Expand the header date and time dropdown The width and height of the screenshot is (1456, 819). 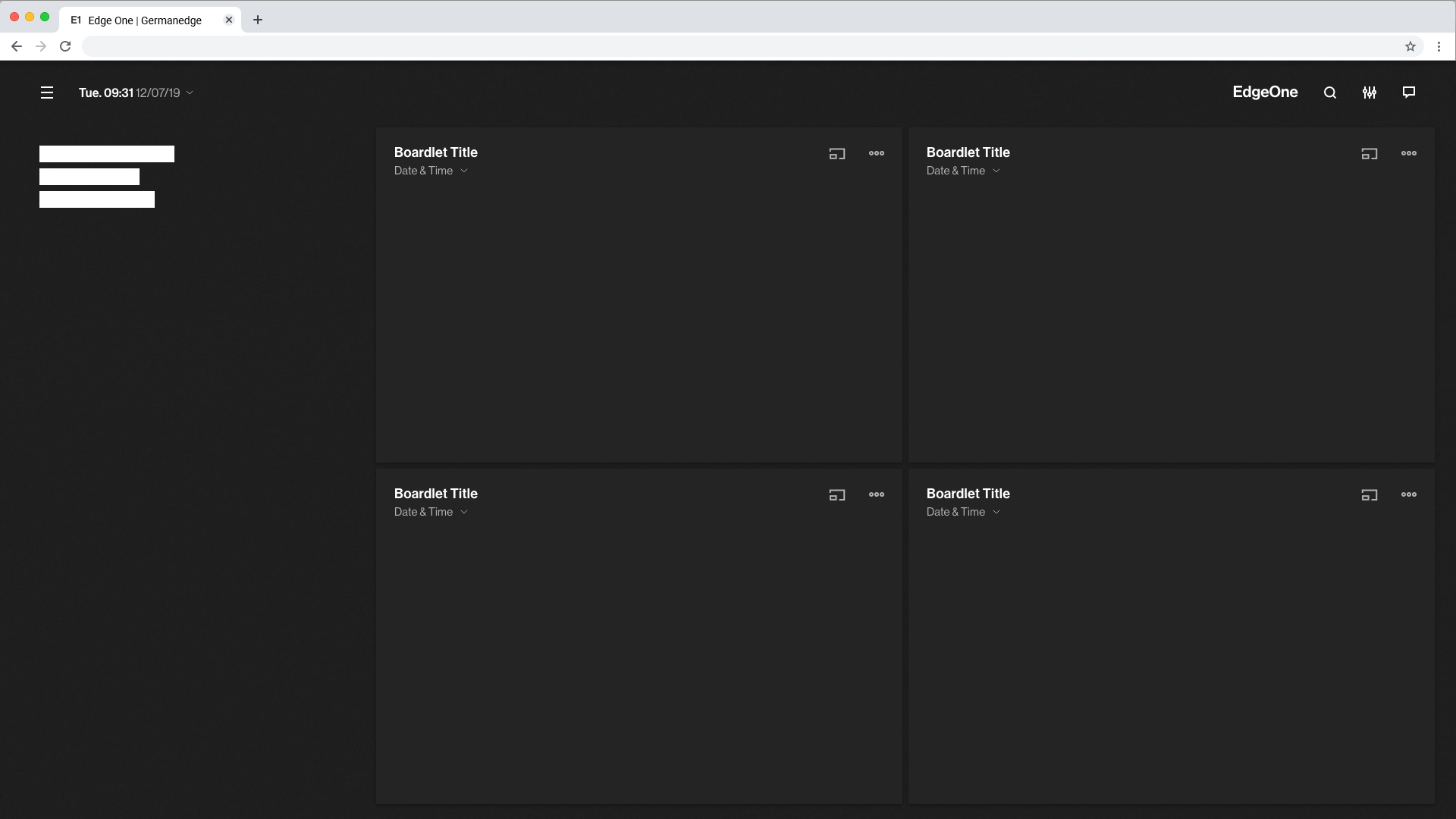pyautogui.click(x=190, y=93)
